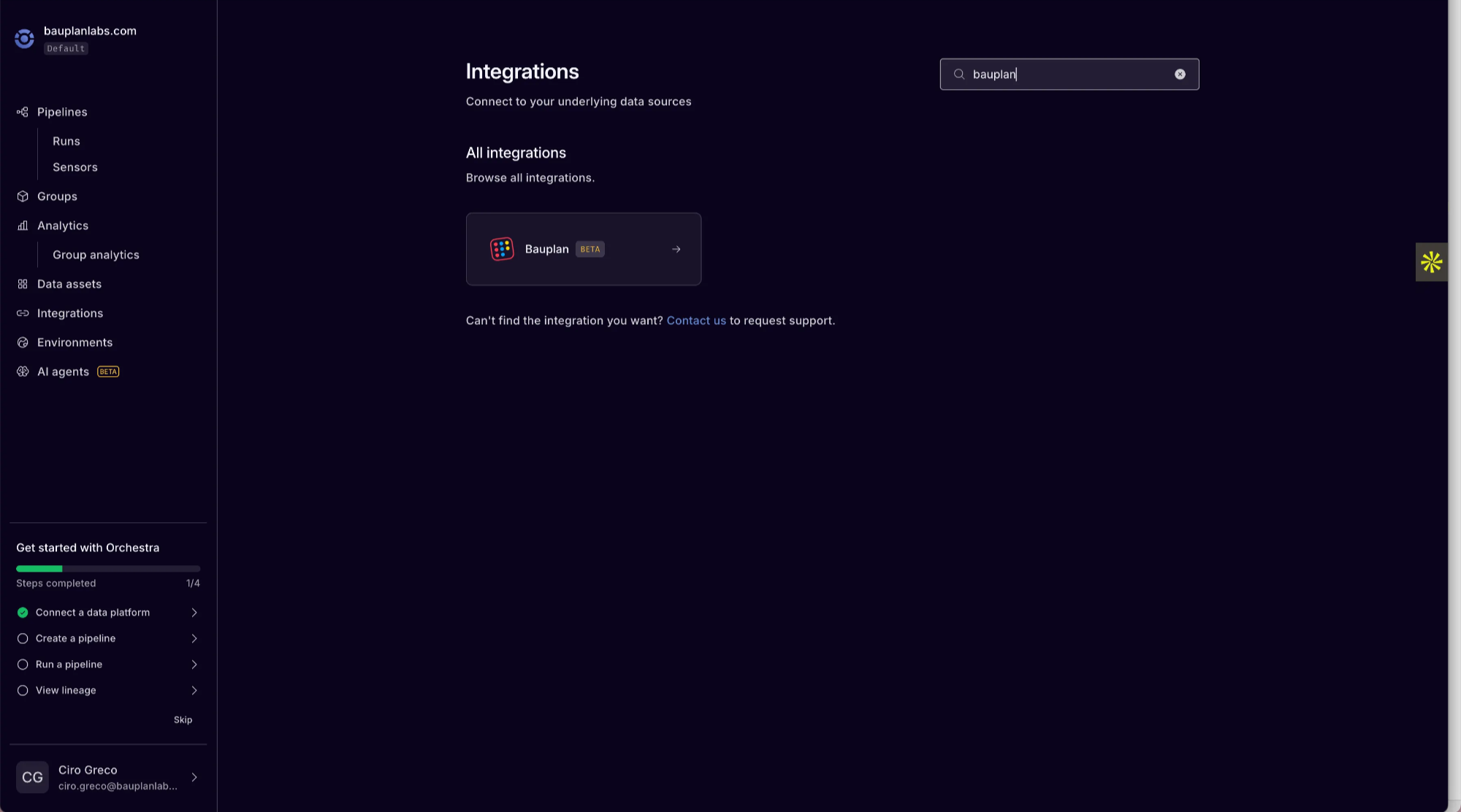Image resolution: width=1461 pixels, height=812 pixels.
Task: Click the View lineage step circle
Action: tap(23, 690)
